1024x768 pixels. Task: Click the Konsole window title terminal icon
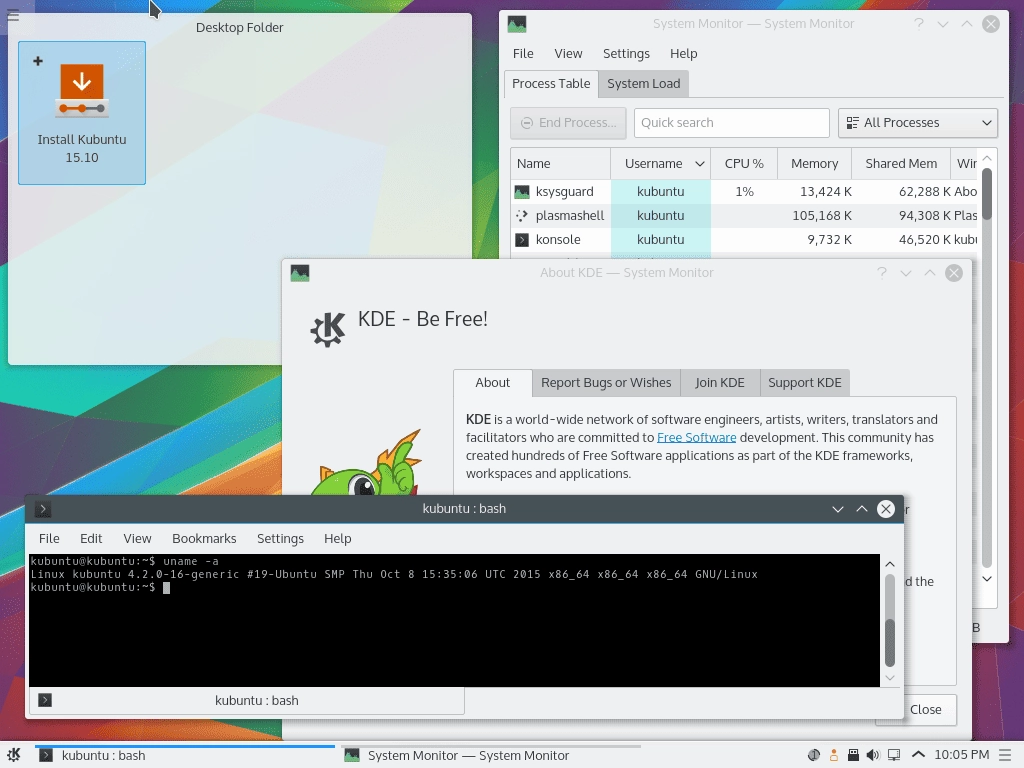(43, 509)
